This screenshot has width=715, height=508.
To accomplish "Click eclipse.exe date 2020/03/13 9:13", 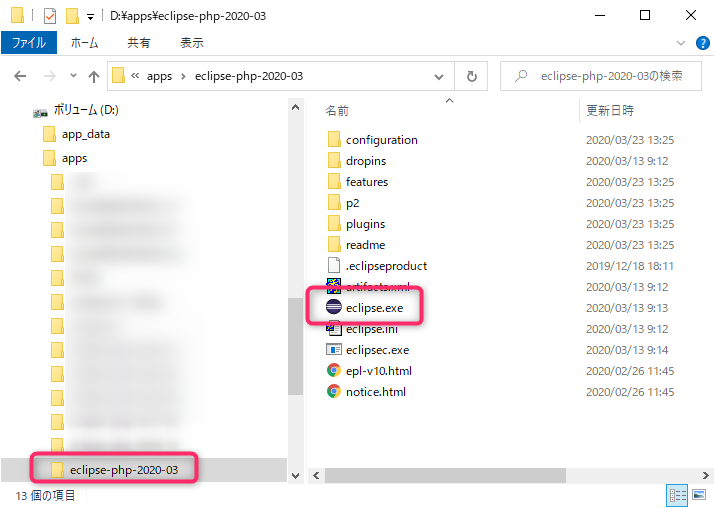I will (x=627, y=308).
